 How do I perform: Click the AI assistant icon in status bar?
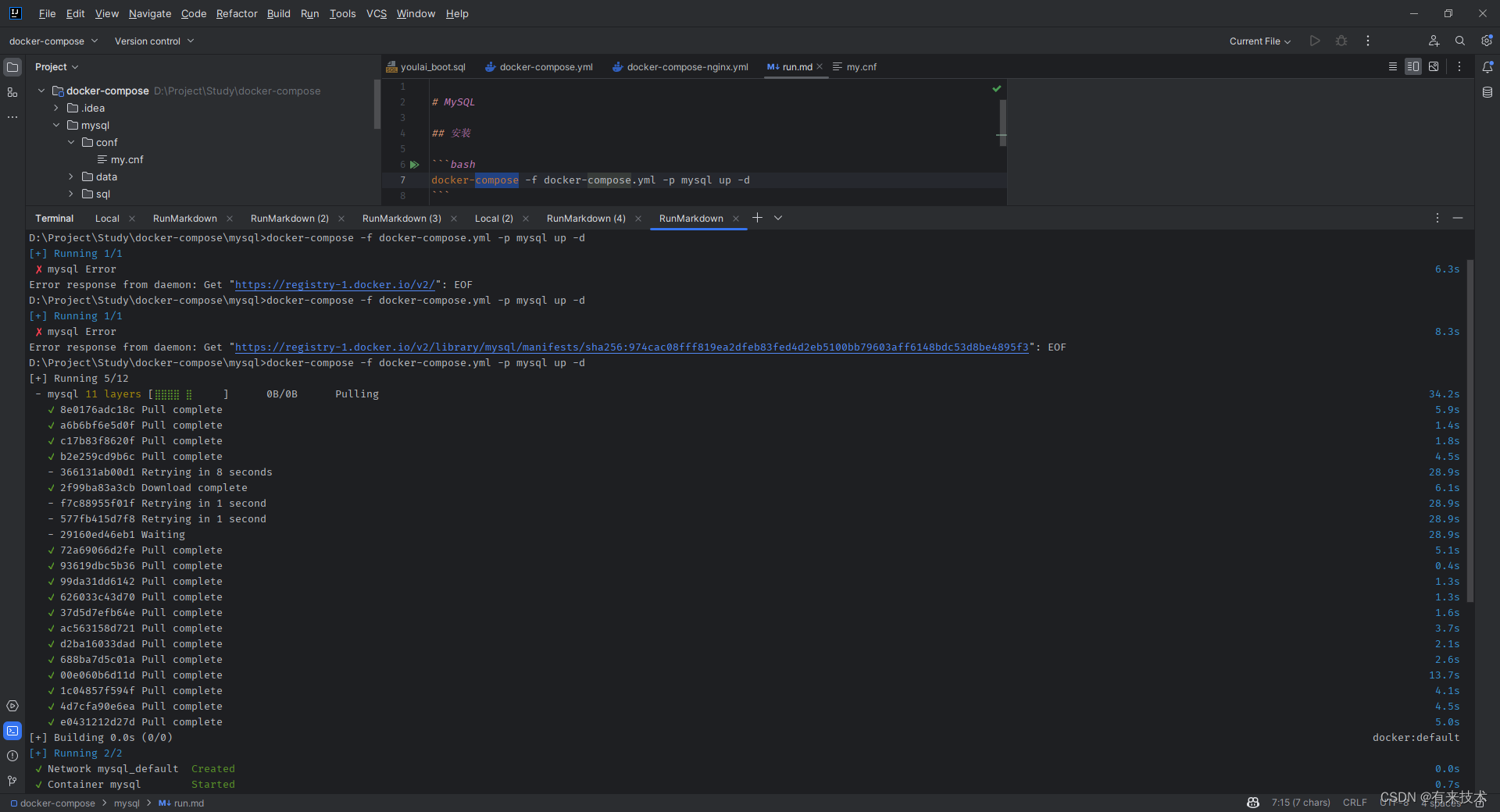point(1253,803)
